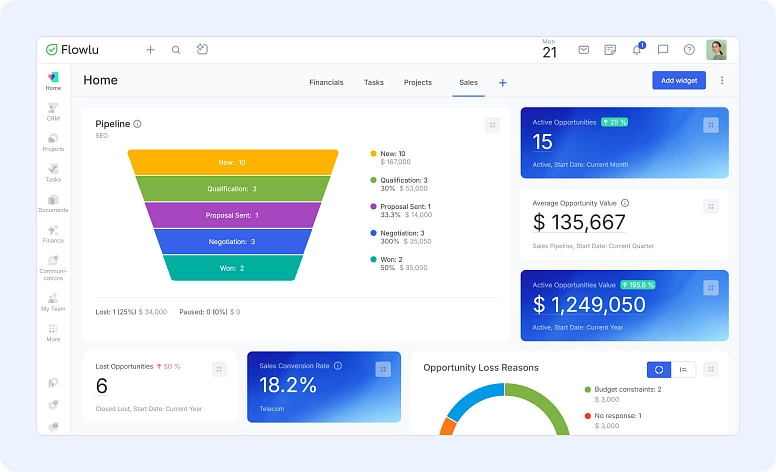This screenshot has width=776, height=472.
Task: Switch Loss Reasons to donut chart view
Action: click(x=659, y=370)
